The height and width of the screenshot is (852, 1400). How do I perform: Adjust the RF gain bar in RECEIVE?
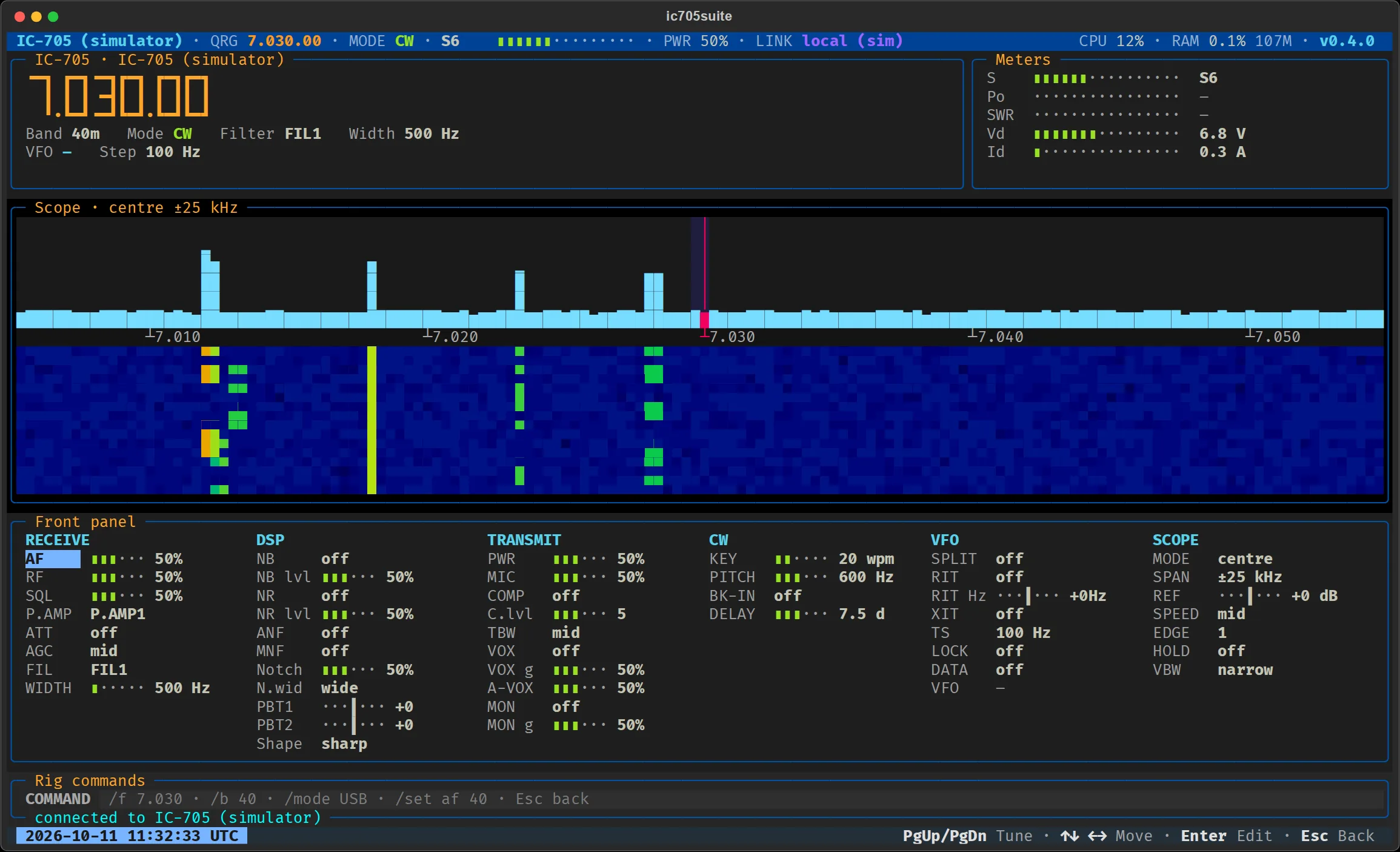click(x=118, y=577)
